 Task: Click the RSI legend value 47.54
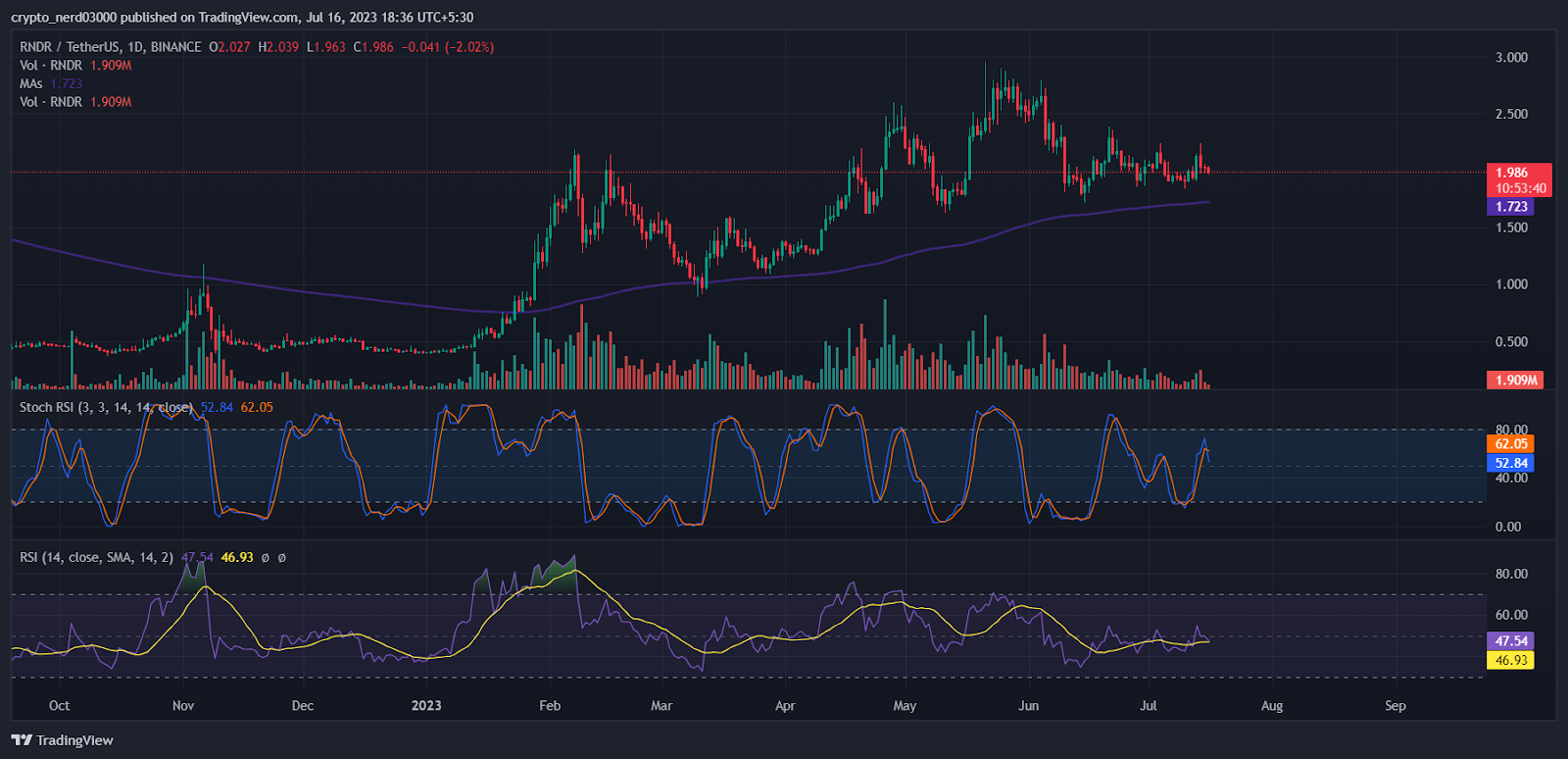[197, 557]
